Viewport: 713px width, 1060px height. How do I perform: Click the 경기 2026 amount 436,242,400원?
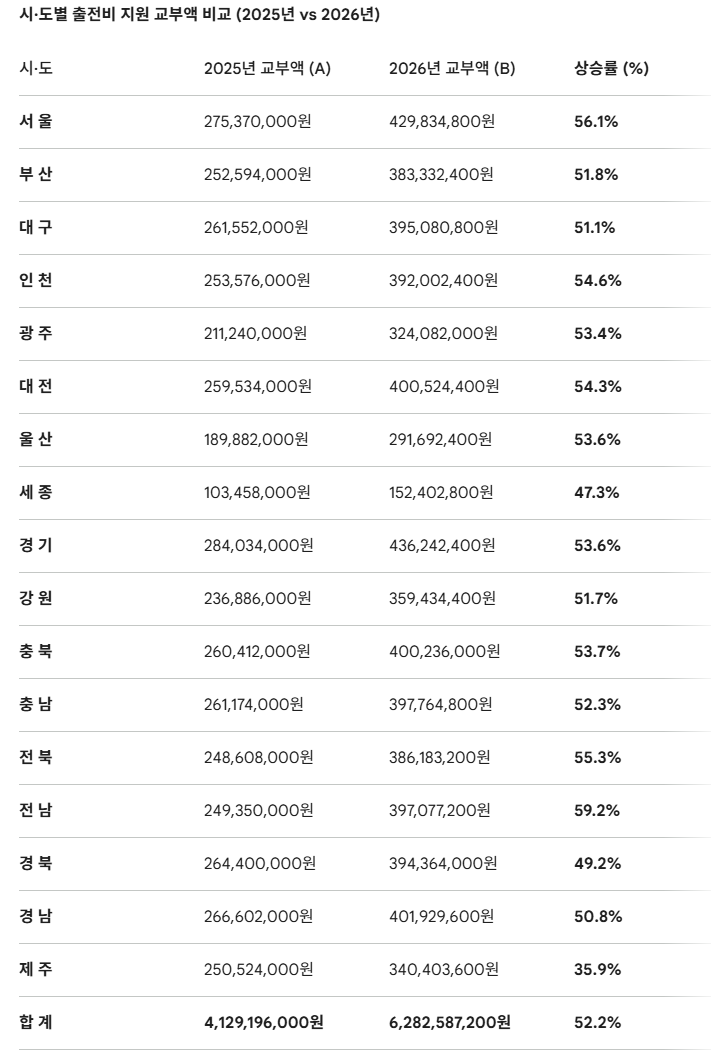pos(442,546)
